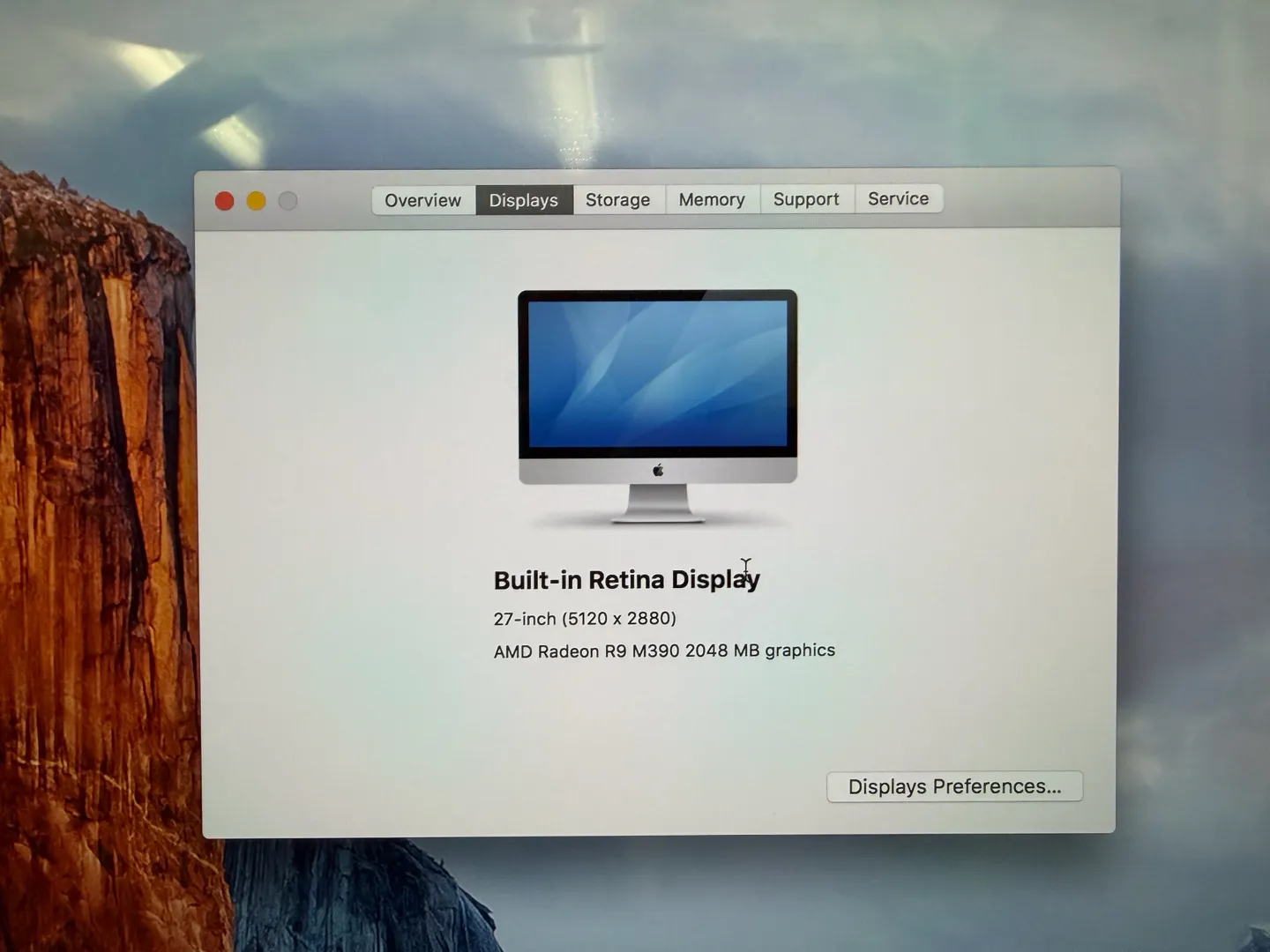Open the Support tab
1270x952 pixels.
(806, 199)
